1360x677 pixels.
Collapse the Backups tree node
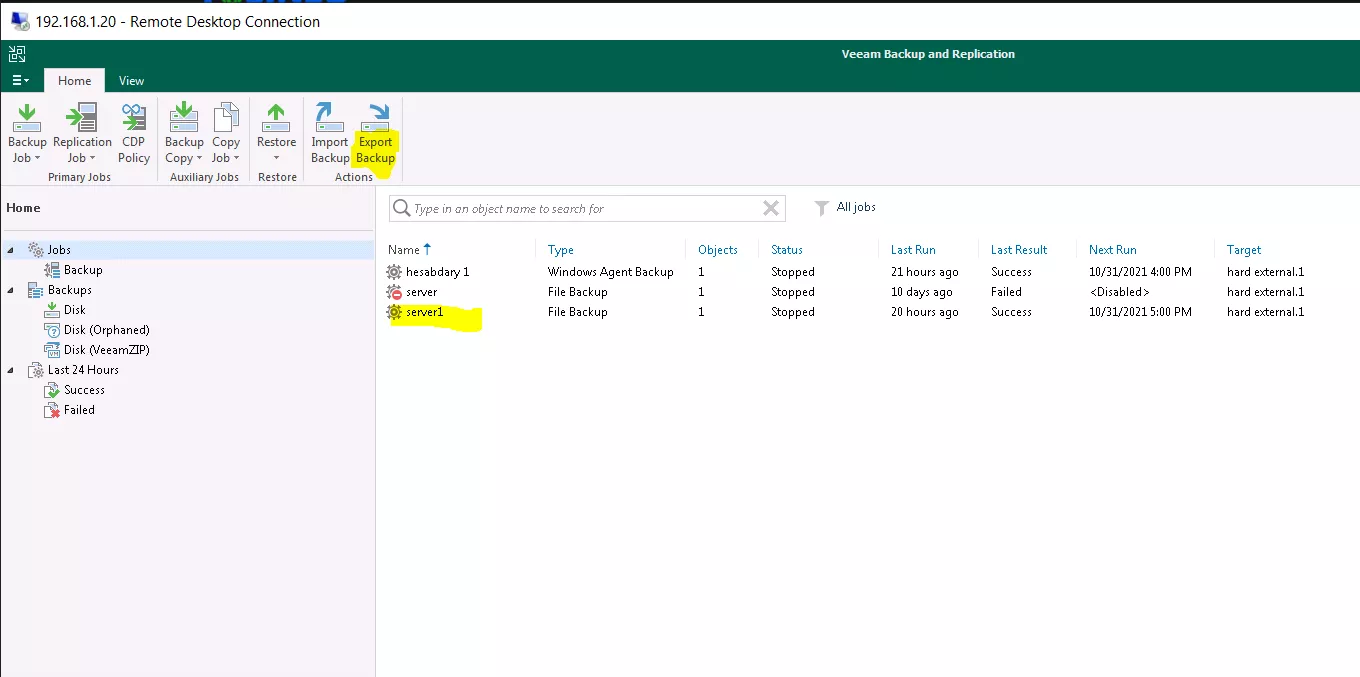pyautogui.click(x=10, y=290)
